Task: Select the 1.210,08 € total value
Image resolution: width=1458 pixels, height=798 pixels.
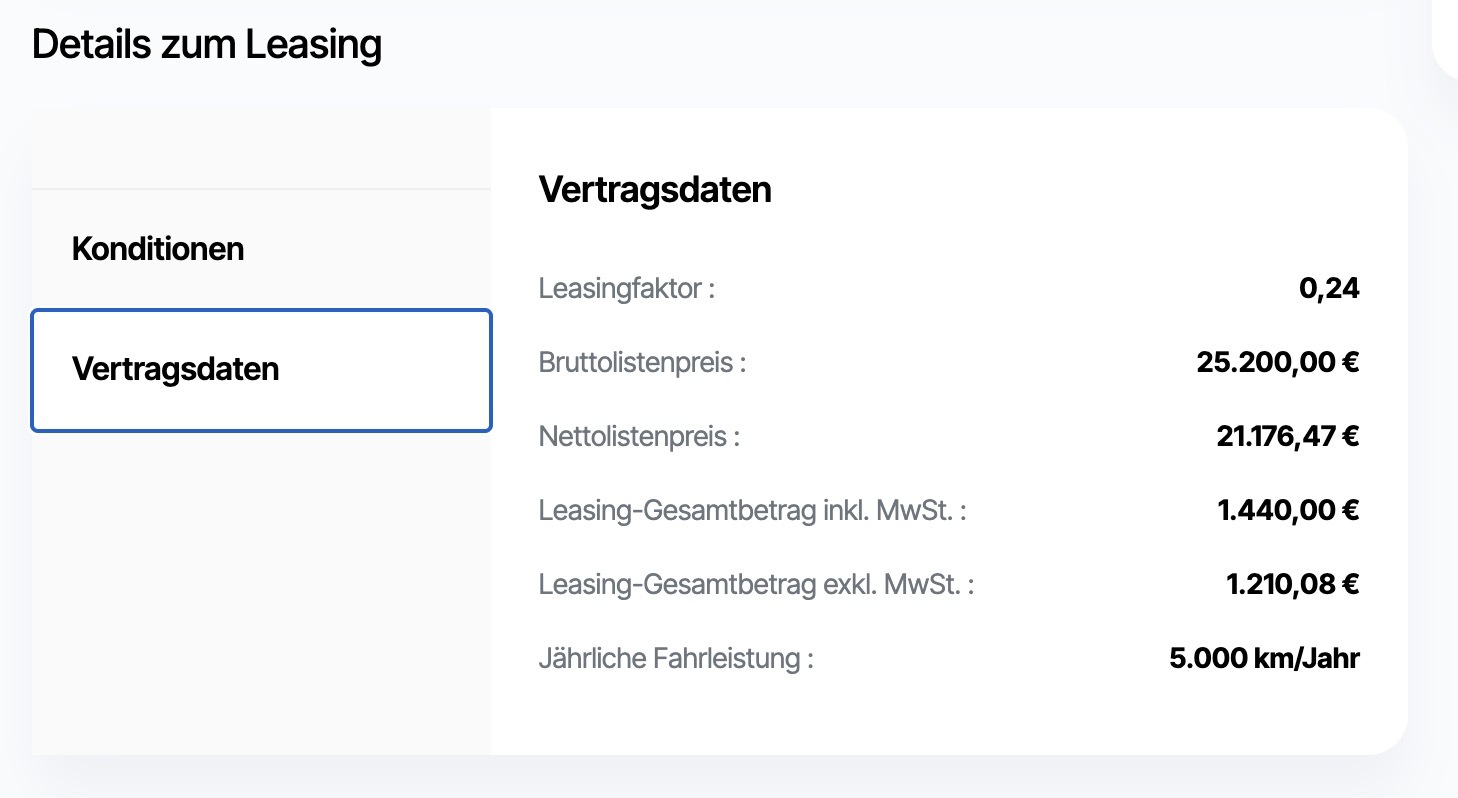Action: coord(1292,585)
